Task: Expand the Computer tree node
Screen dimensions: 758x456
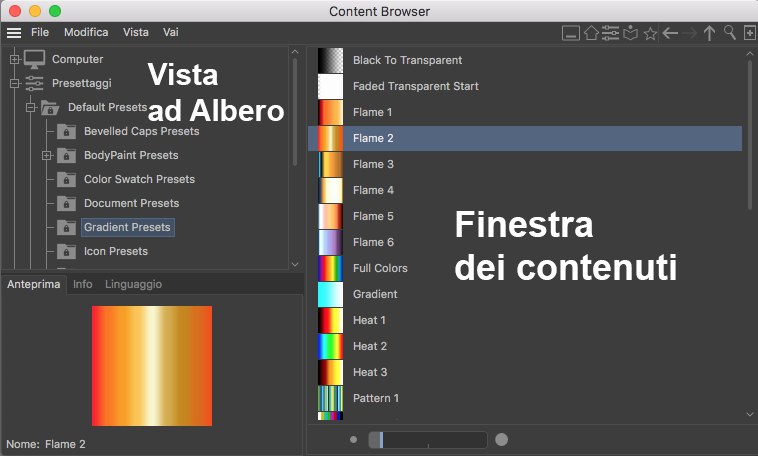Action: (15, 59)
